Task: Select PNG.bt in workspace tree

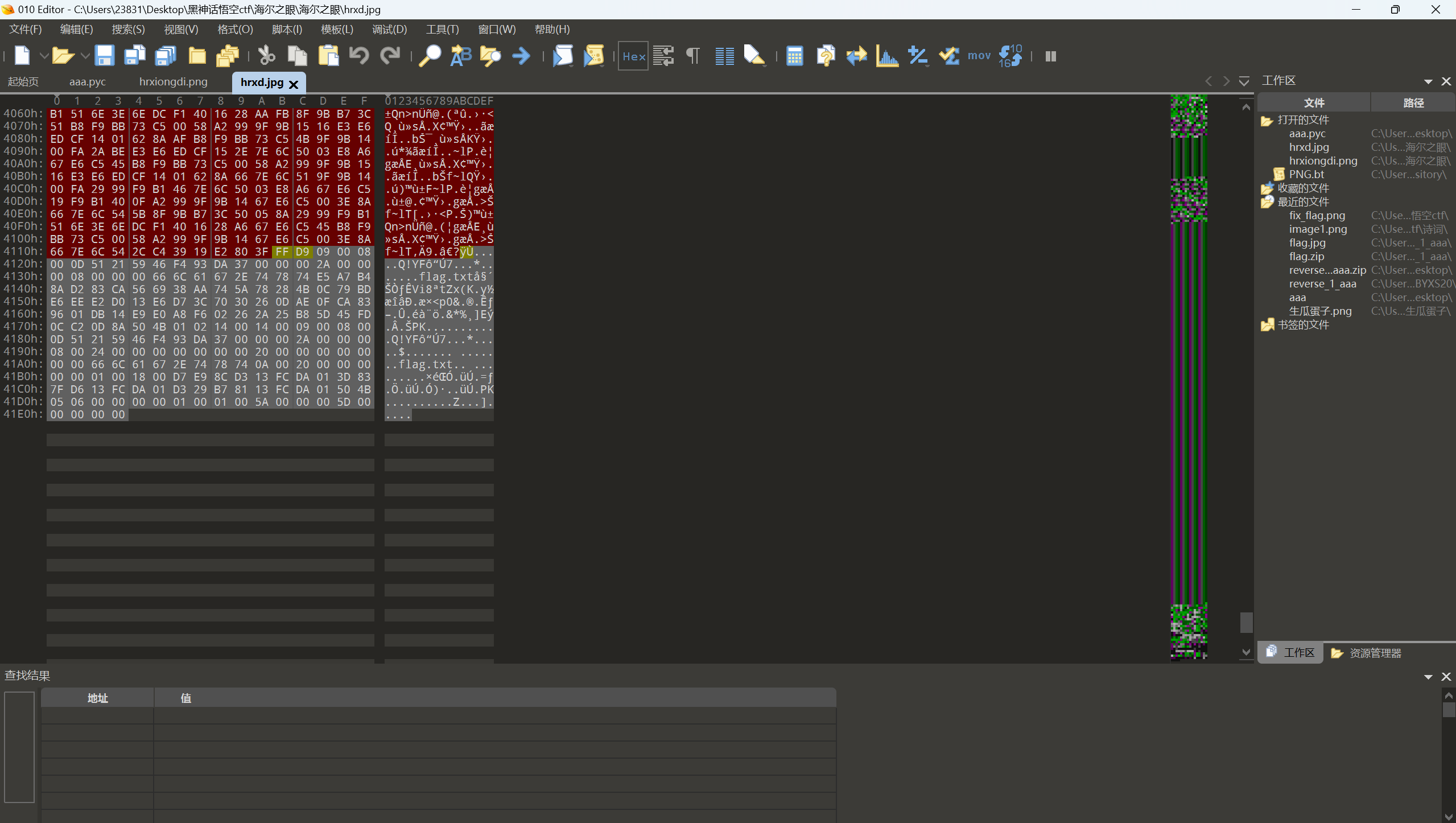Action: (1306, 175)
